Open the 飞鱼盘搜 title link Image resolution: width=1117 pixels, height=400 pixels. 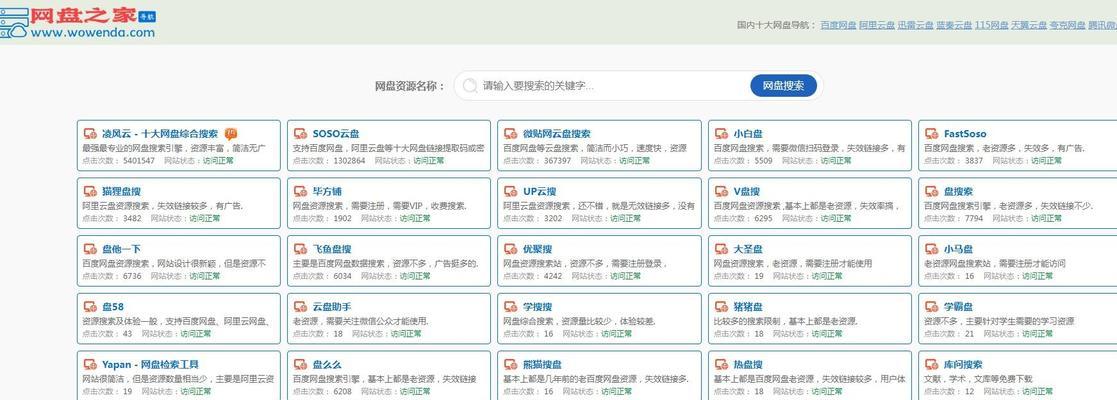pyautogui.click(x=332, y=249)
